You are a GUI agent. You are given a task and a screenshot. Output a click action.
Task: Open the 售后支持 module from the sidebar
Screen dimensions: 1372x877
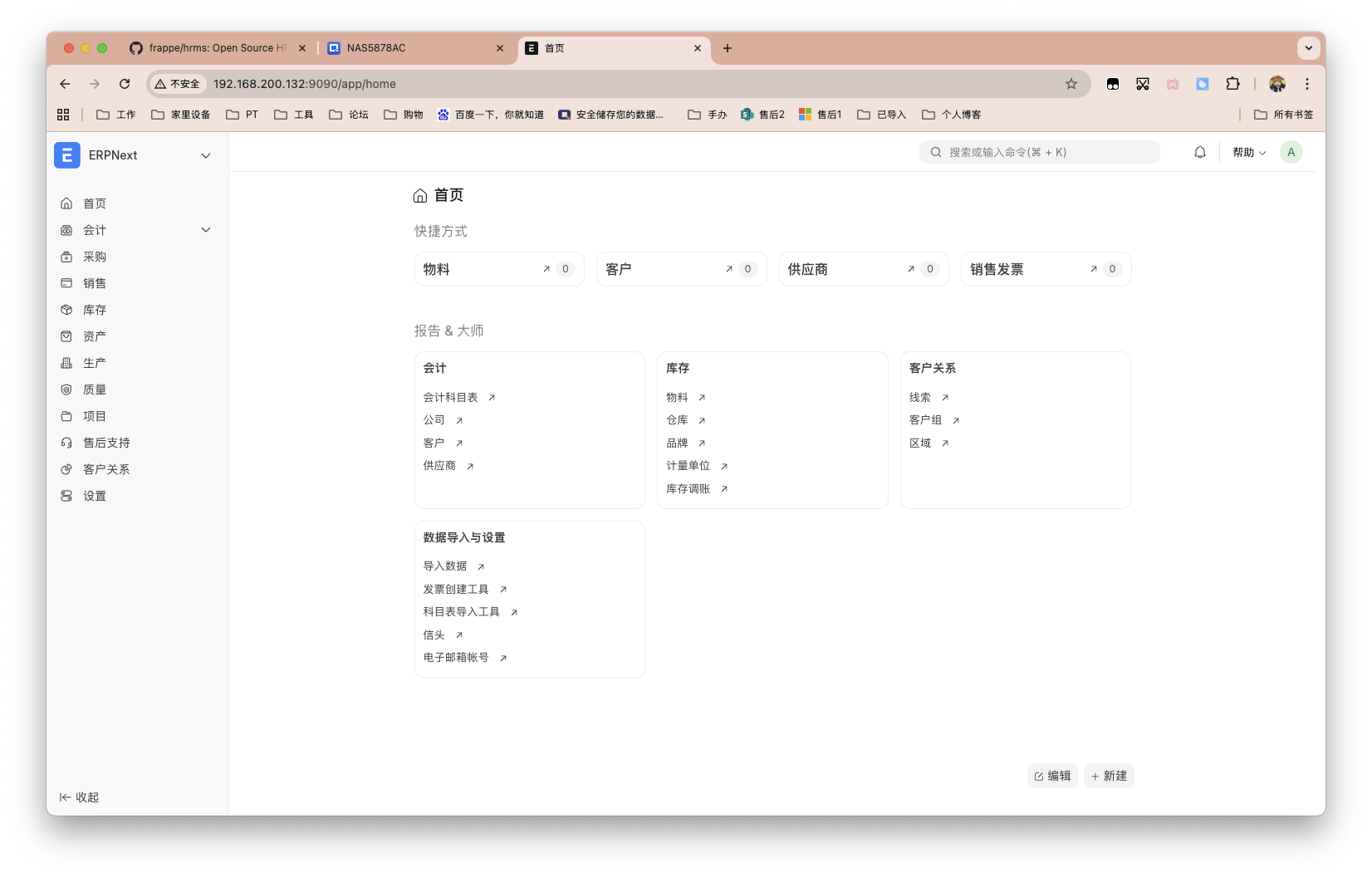105,443
